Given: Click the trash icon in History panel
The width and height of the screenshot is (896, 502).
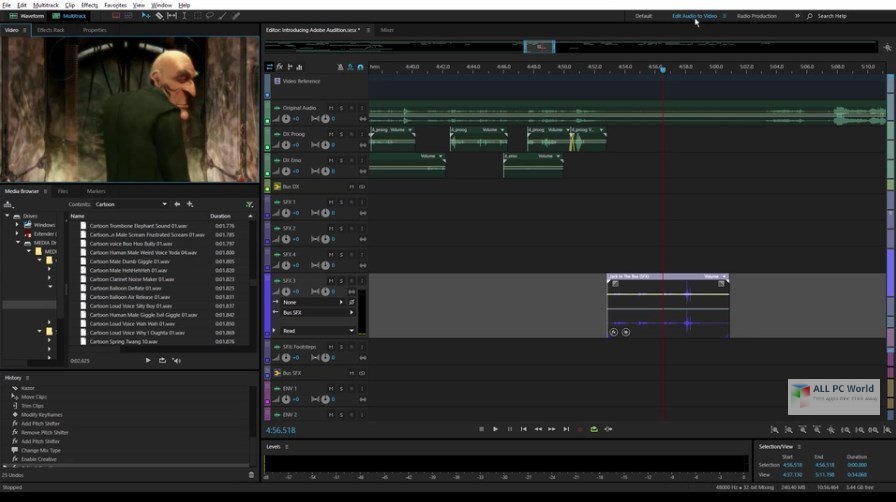Looking at the screenshot, I should 251,475.
